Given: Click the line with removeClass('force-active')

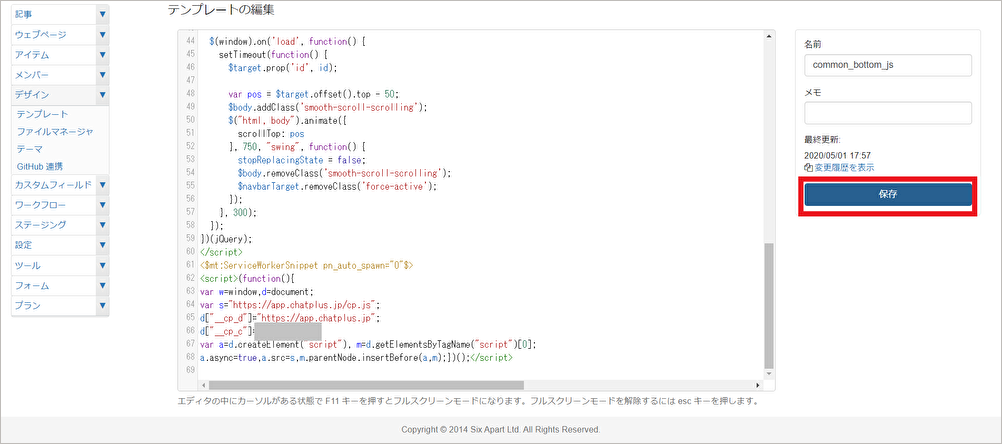Looking at the screenshot, I should (x=337, y=186).
